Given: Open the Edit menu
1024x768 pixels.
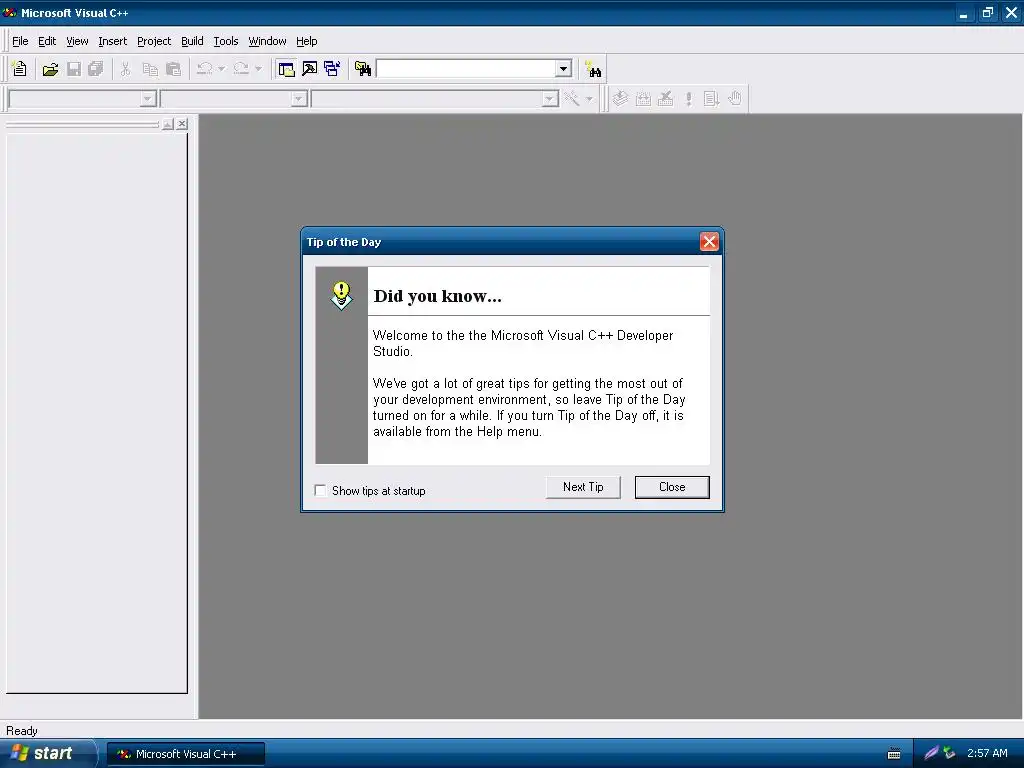Looking at the screenshot, I should tap(47, 41).
